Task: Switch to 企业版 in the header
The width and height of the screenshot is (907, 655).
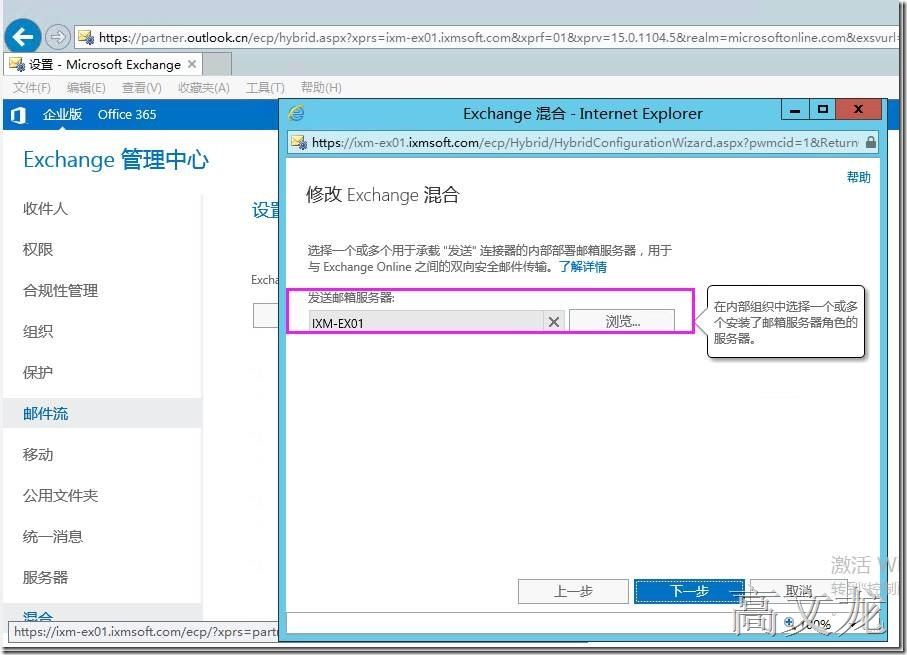Action: point(62,115)
